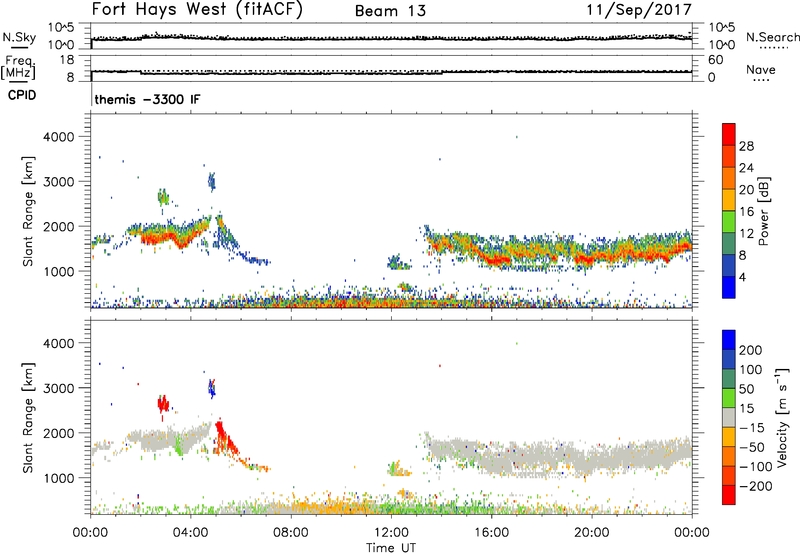Select the light green 12–16 dB Power swatch

click(x=729, y=221)
